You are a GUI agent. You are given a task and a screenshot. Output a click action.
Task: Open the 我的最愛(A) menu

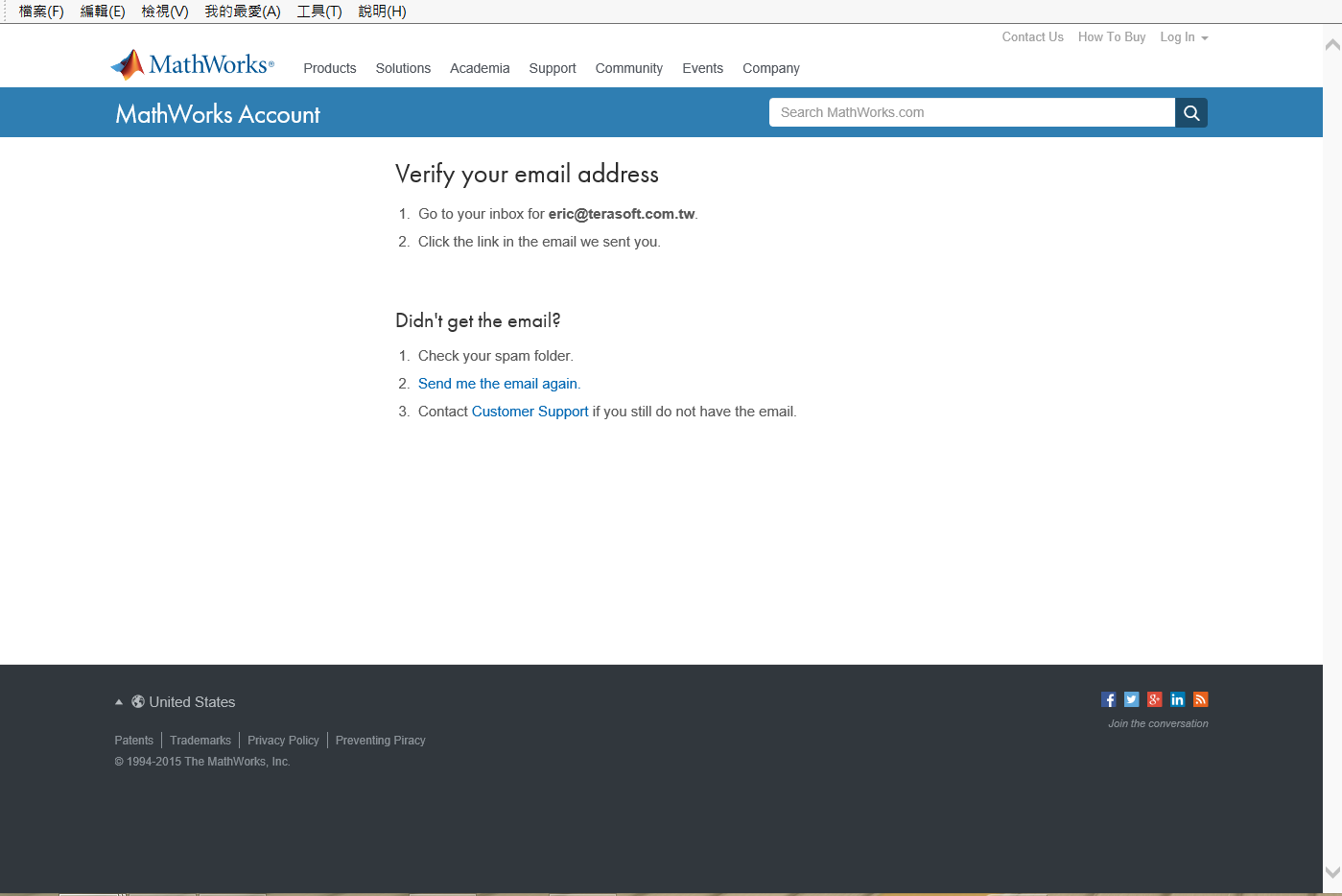pos(243,12)
